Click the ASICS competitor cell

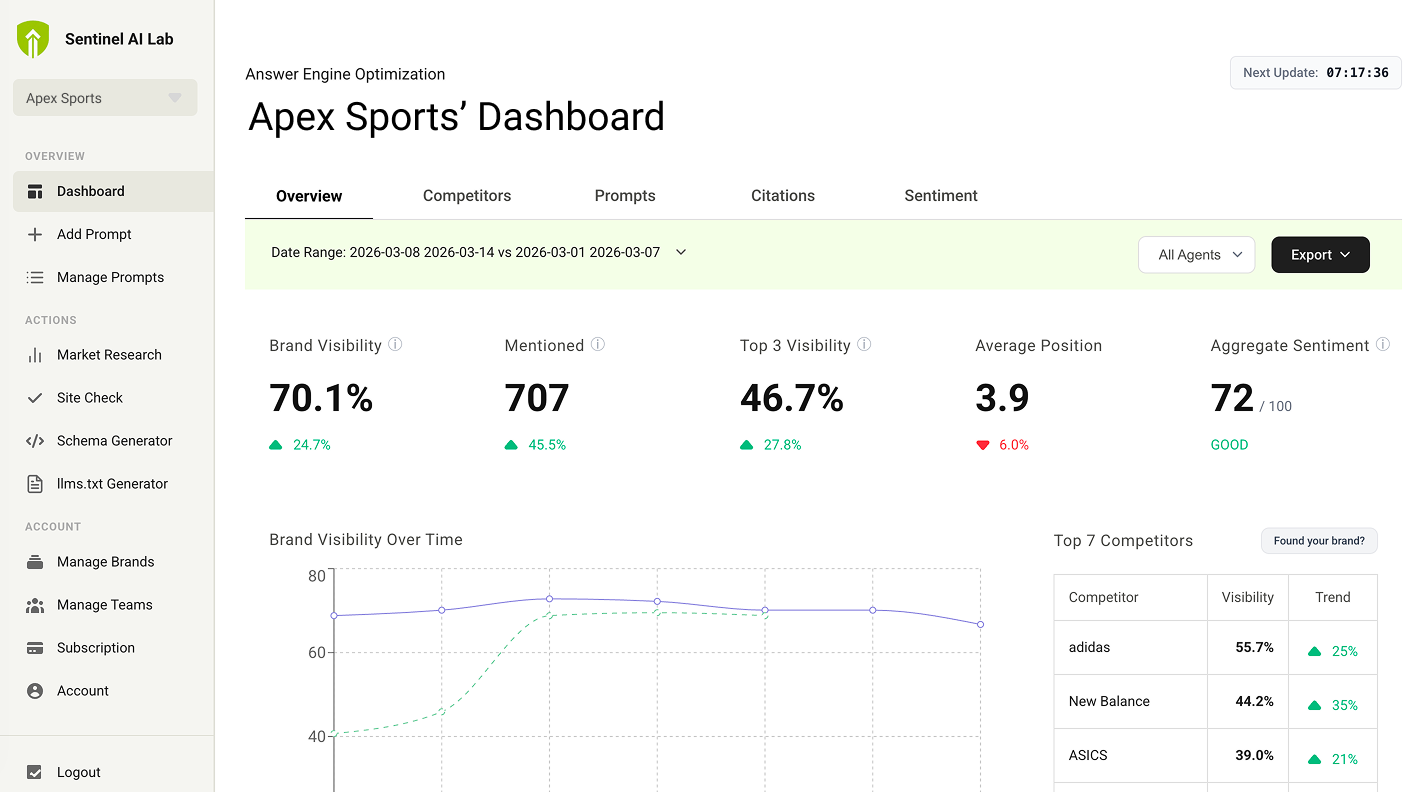pos(1131,756)
